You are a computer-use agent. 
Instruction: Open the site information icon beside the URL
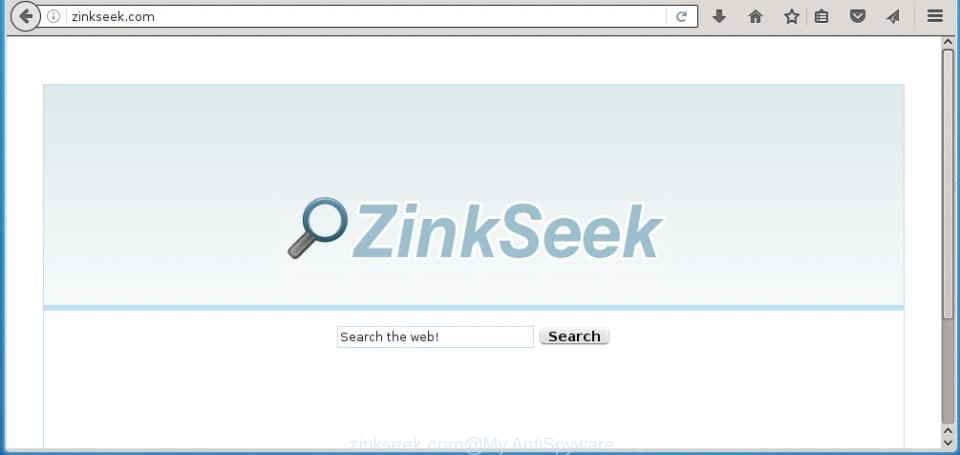coord(53,17)
